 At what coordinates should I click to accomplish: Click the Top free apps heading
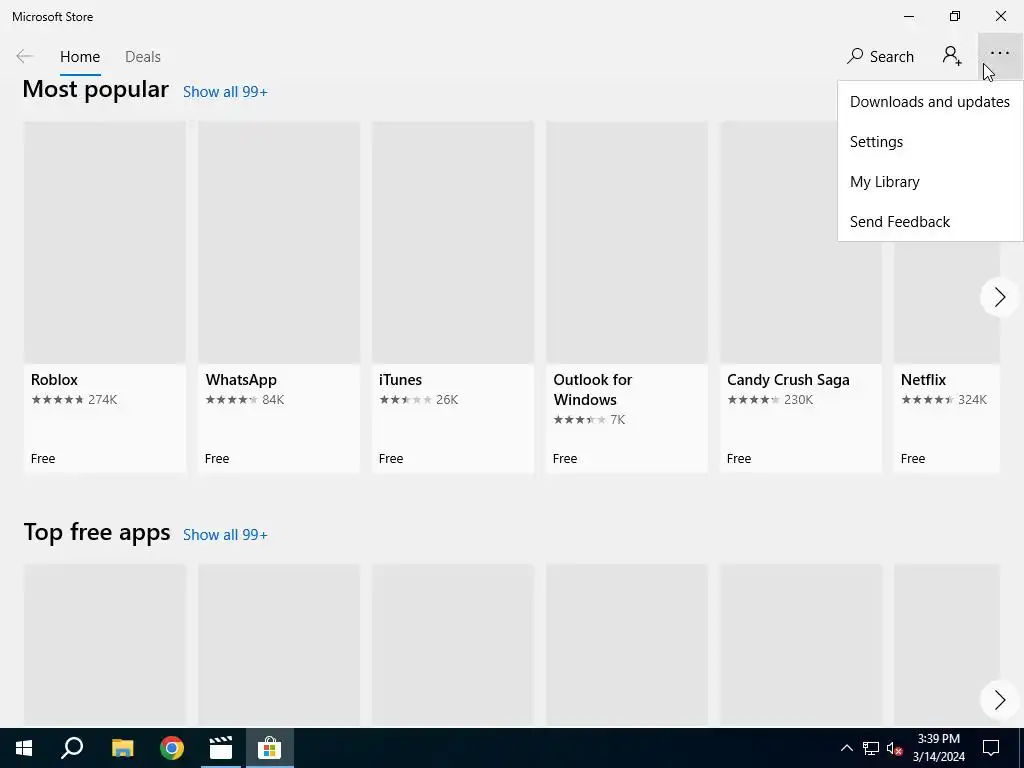pos(97,532)
